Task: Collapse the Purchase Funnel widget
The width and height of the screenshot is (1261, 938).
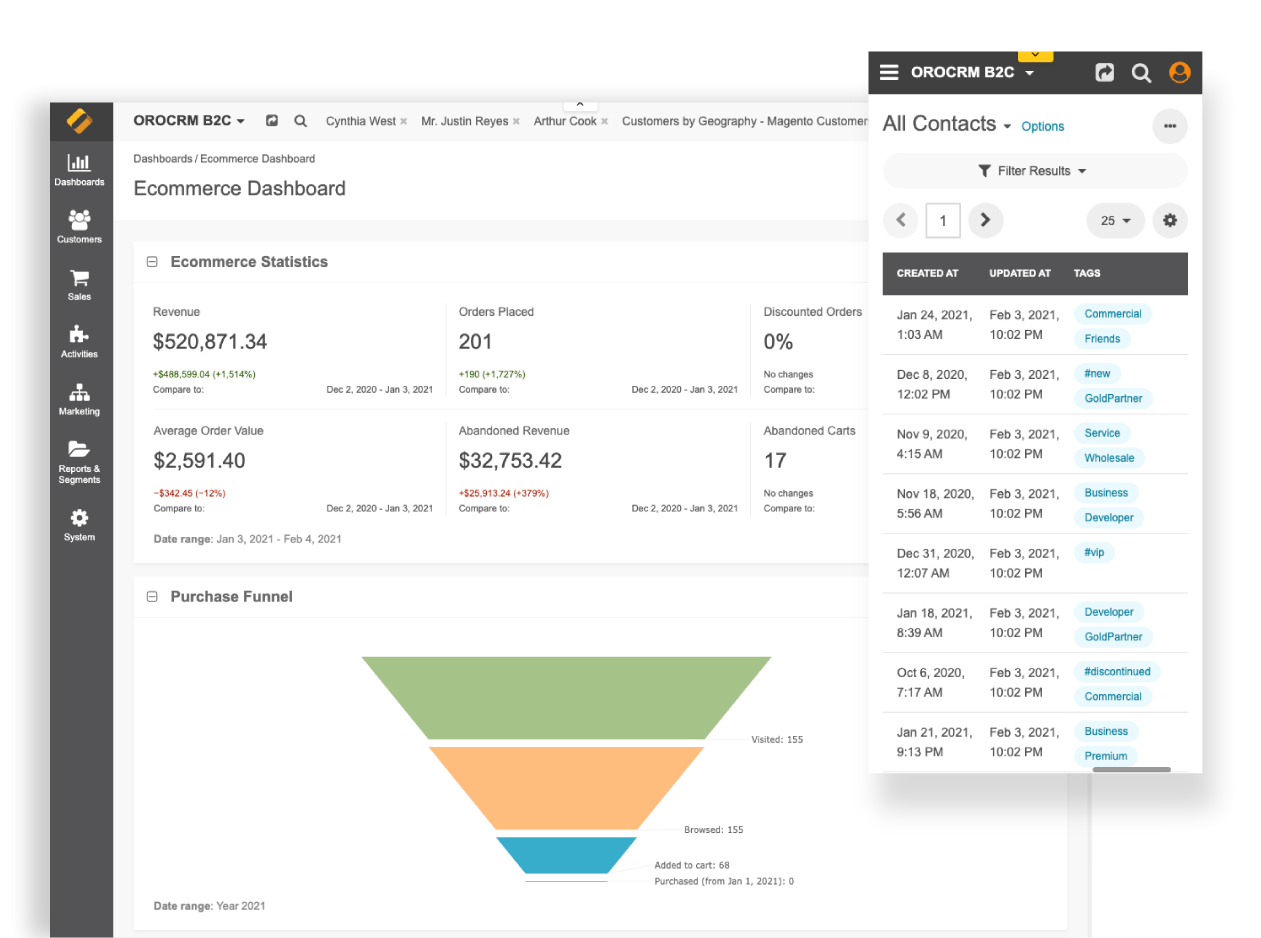Action: coord(153,597)
